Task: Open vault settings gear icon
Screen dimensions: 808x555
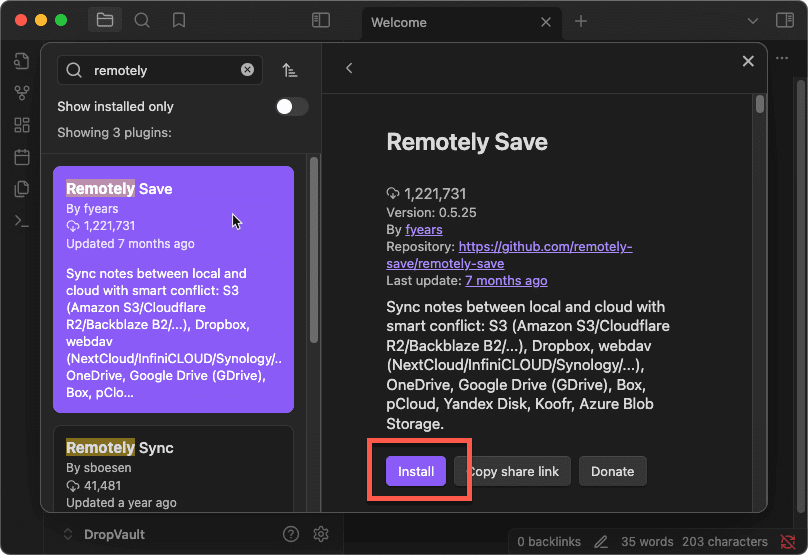Action: (321, 534)
